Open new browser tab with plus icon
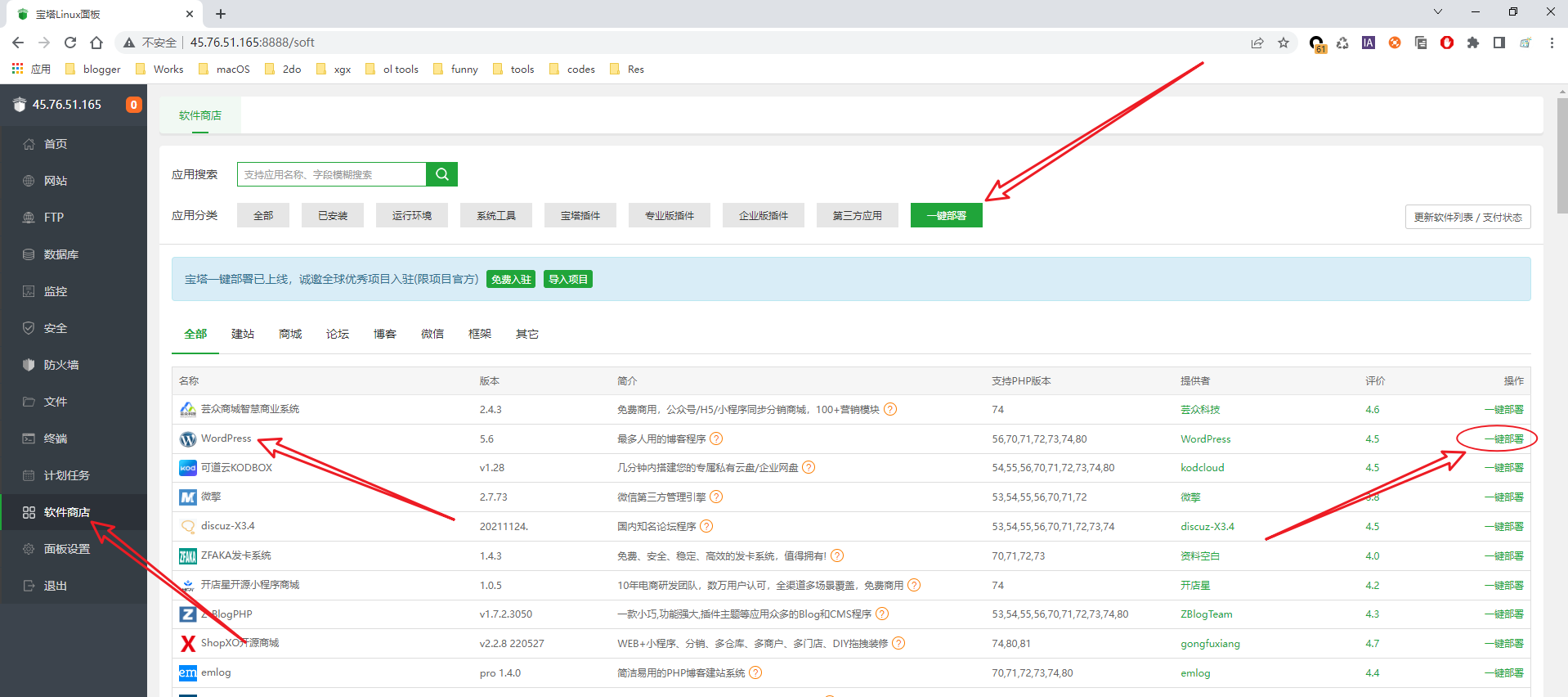1568x697 pixels. click(221, 14)
